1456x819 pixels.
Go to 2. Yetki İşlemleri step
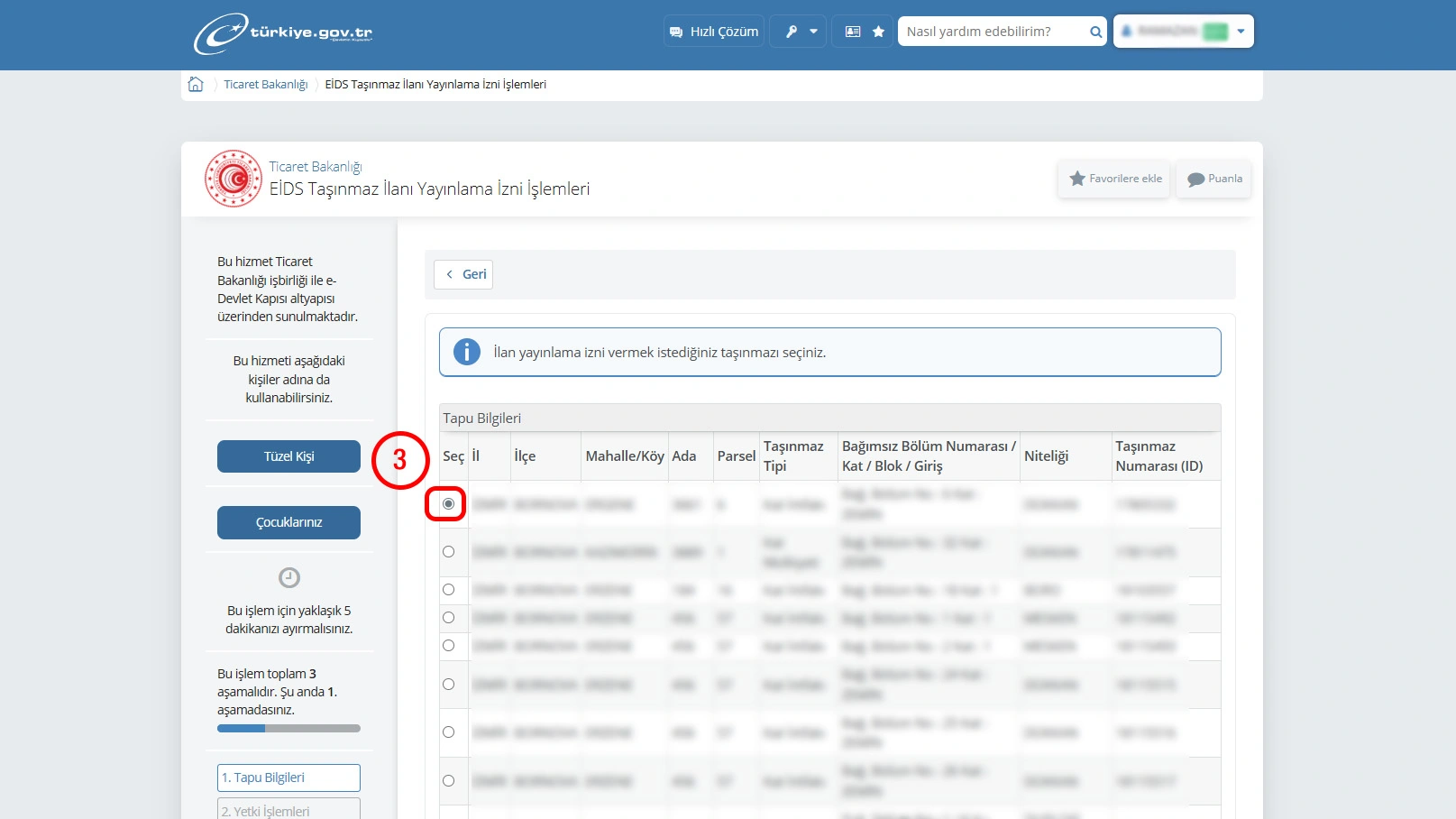pos(288,809)
